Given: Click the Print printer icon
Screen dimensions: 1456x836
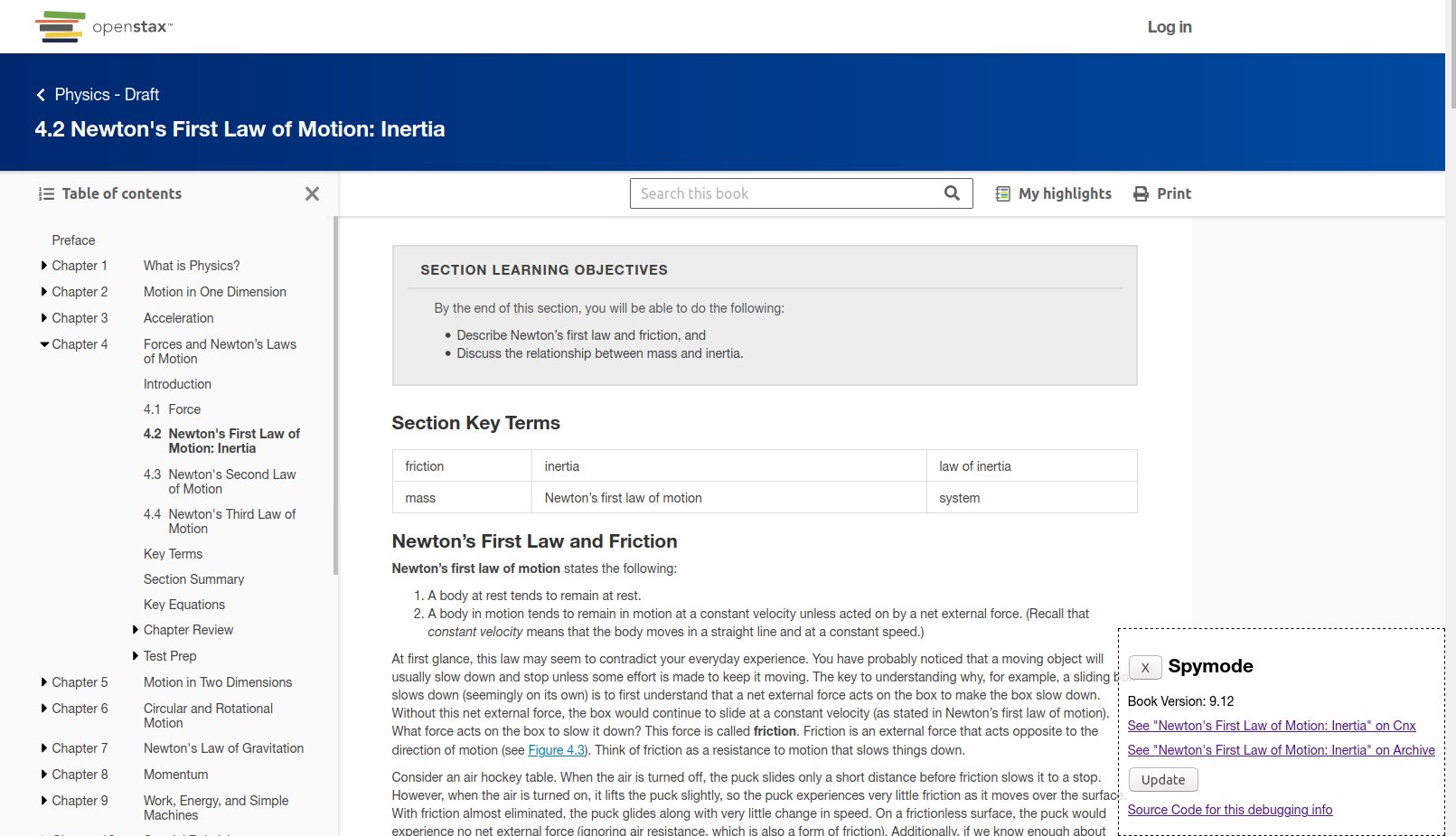Looking at the screenshot, I should [x=1140, y=193].
